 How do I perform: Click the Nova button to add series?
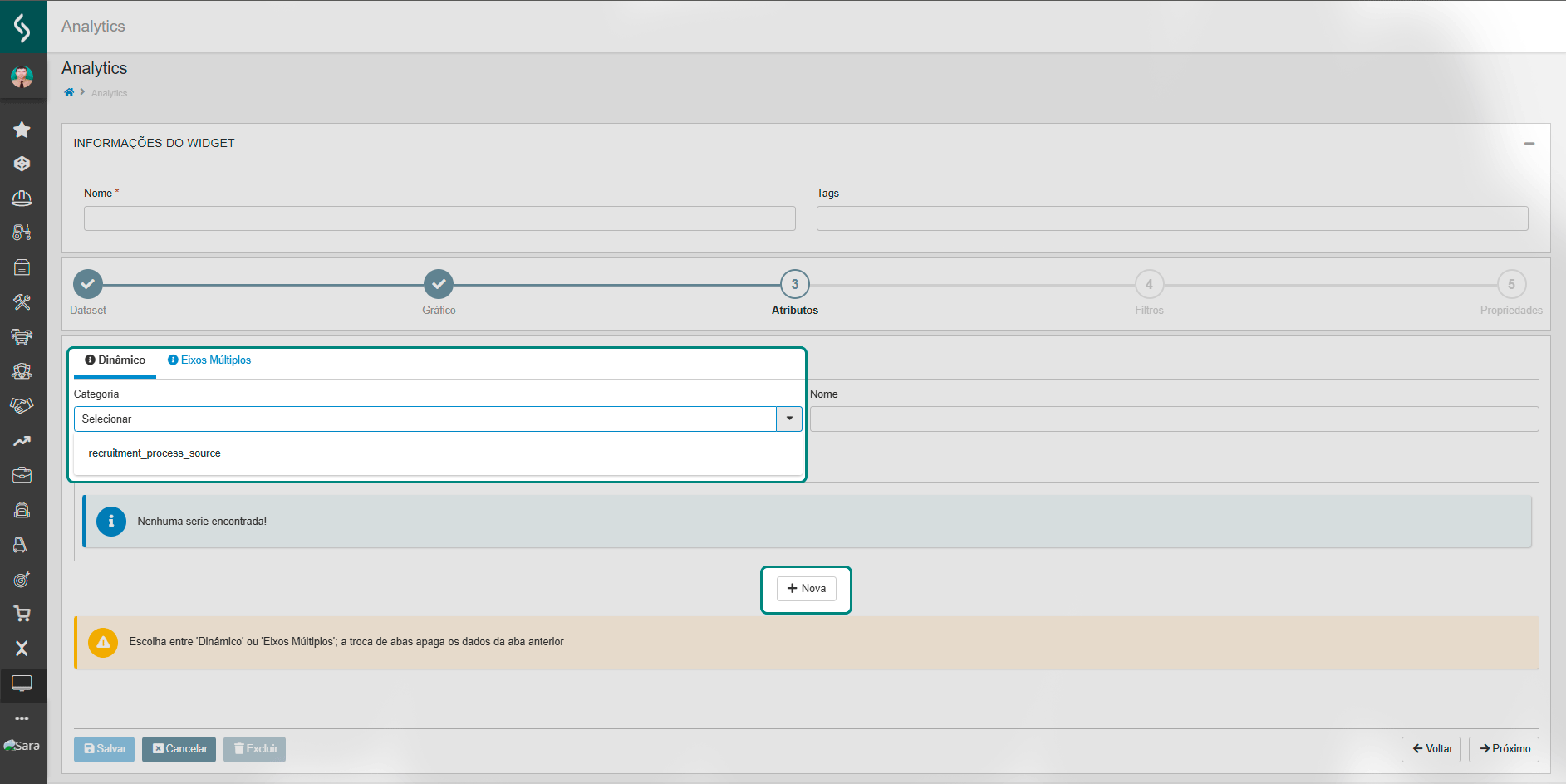807,589
